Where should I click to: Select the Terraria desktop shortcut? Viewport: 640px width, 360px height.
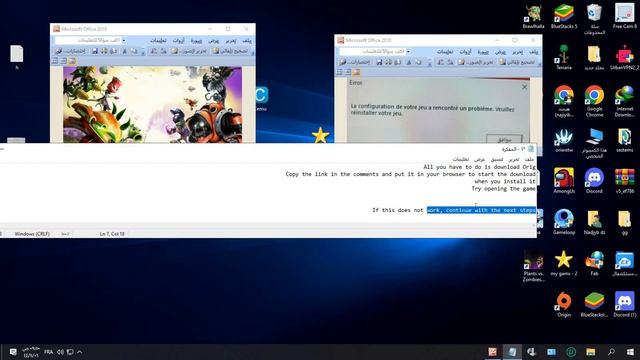(564, 58)
